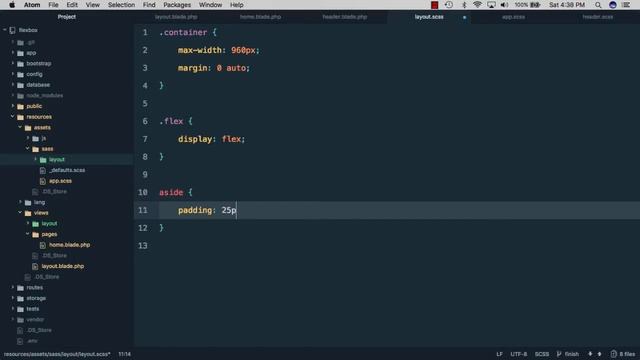
Task: Click the AirPlay display icon
Action: 491,5
